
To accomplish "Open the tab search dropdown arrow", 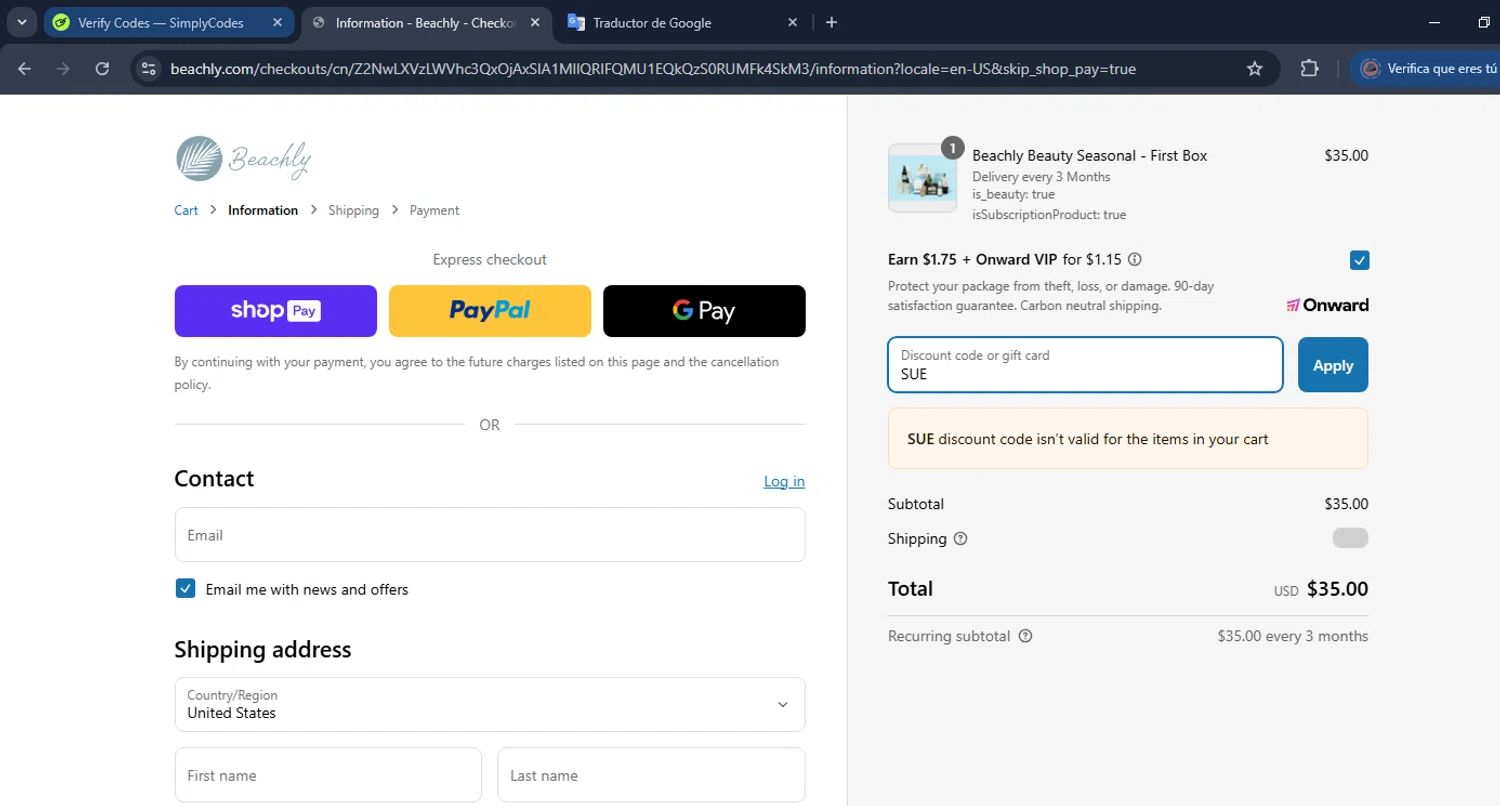I will (x=21, y=22).
